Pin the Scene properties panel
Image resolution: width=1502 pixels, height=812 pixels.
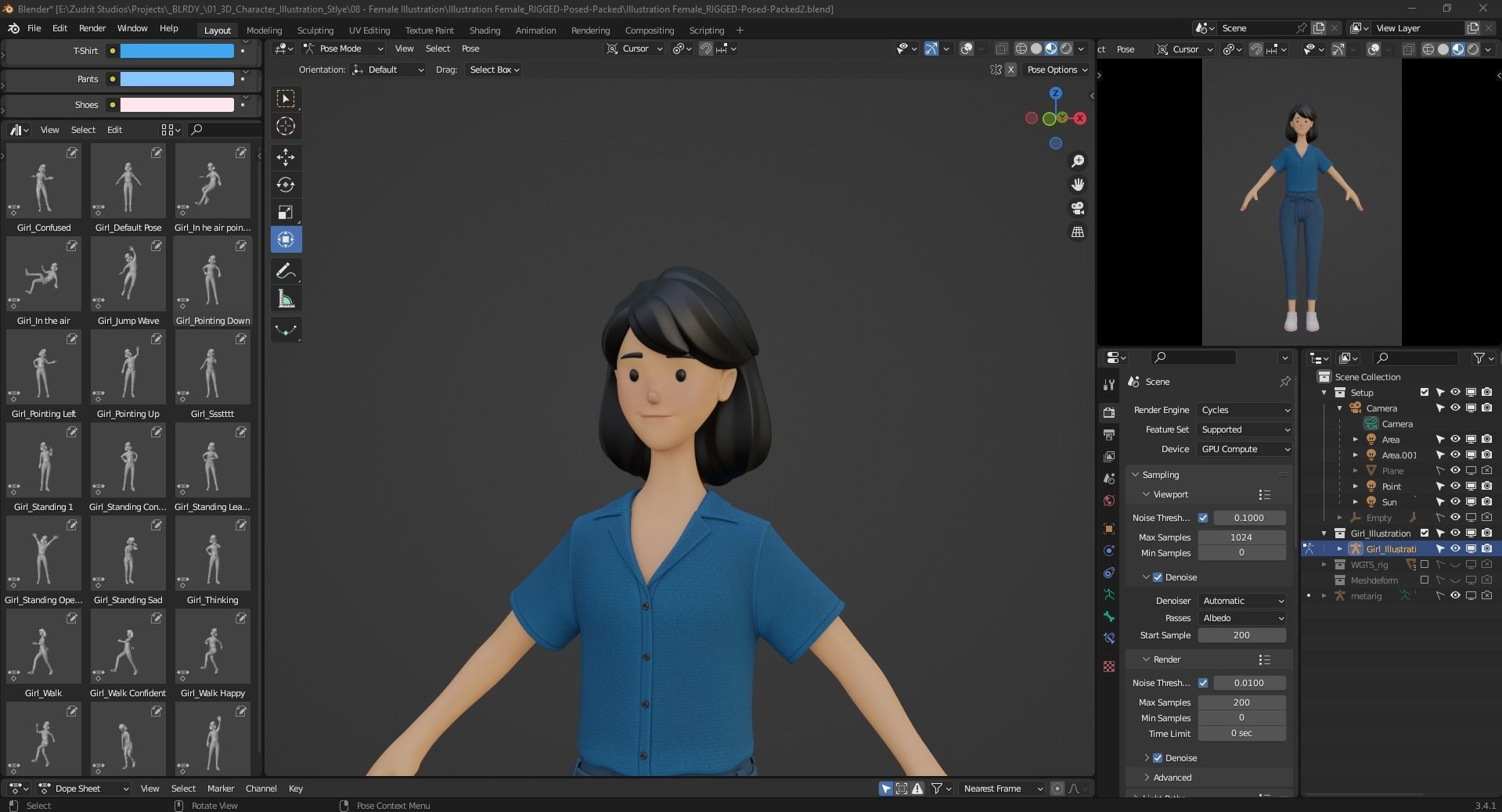[x=1284, y=382]
